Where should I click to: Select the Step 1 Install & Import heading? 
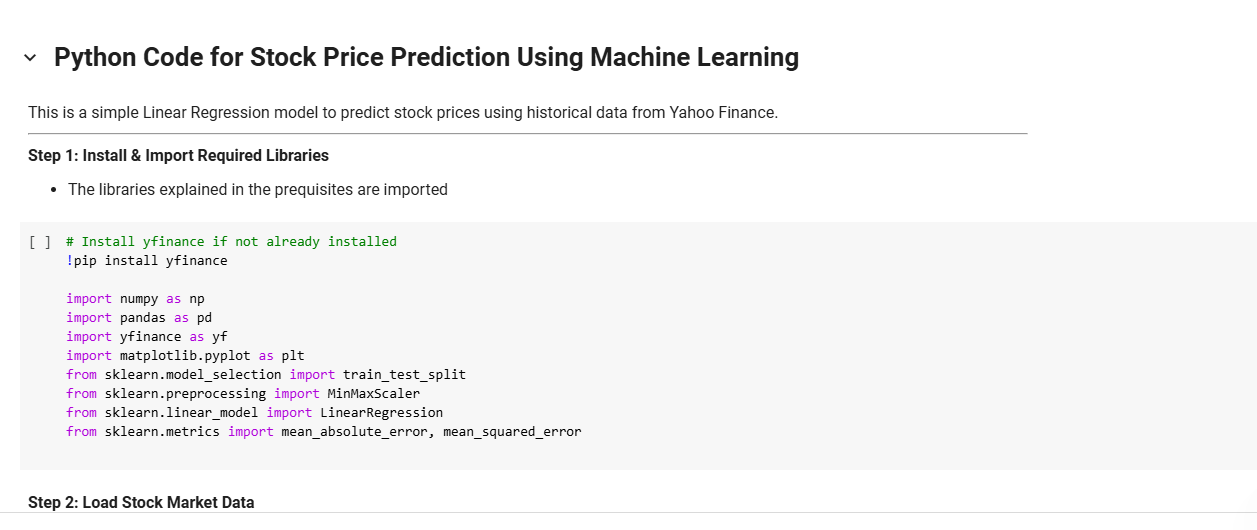[178, 155]
